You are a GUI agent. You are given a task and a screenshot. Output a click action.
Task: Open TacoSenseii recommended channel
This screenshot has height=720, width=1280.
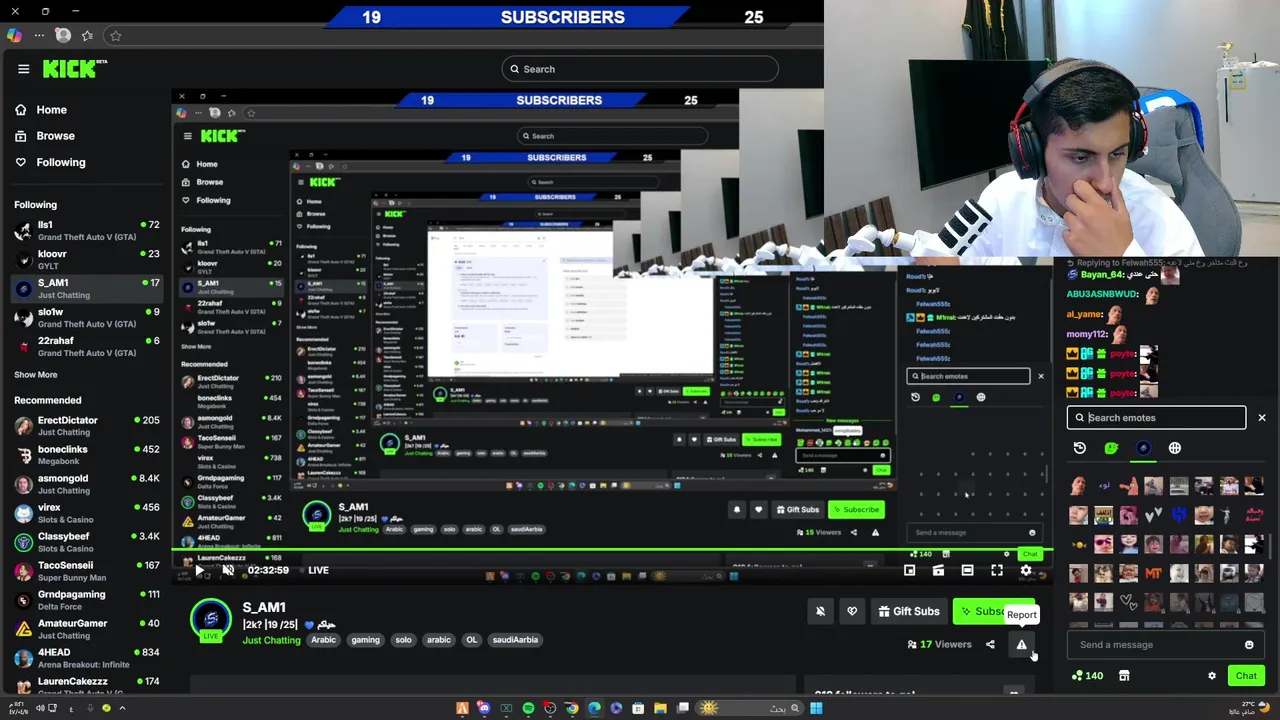pyautogui.click(x=86, y=572)
